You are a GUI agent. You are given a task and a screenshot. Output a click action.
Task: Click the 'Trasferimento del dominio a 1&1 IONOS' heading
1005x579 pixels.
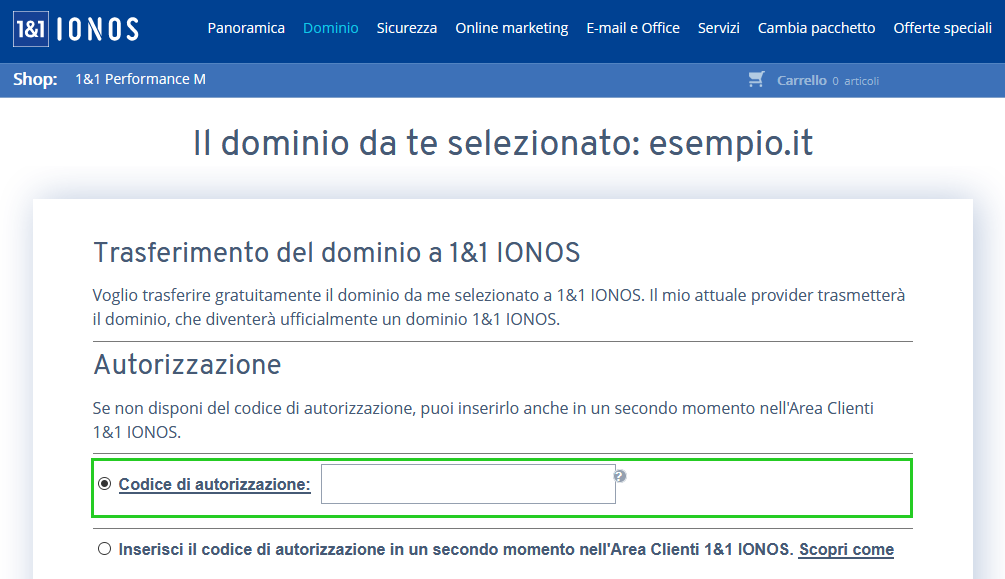(336, 253)
